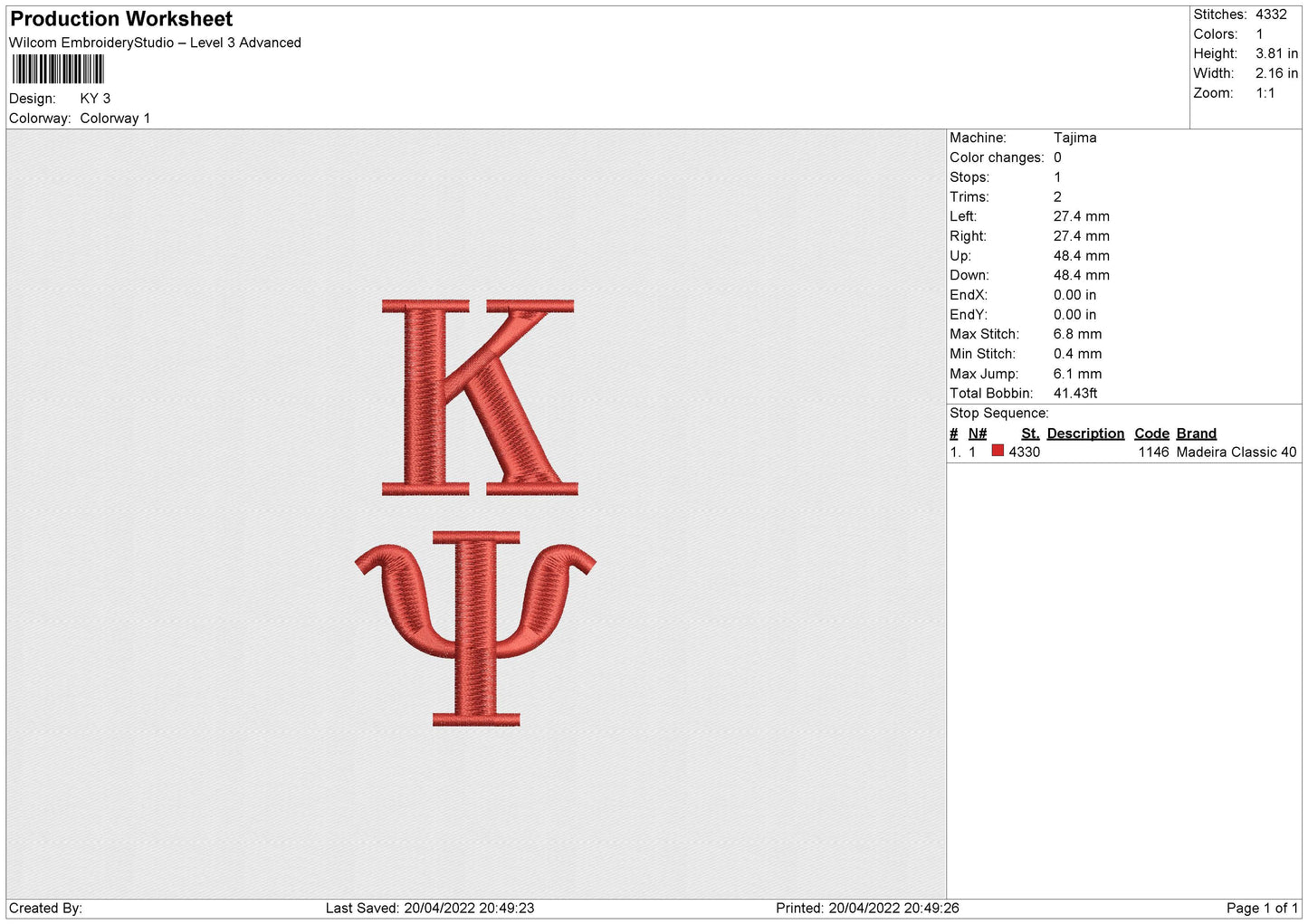The width and height of the screenshot is (1308, 924).
Task: Click the embroidered Psi symbol
Action: (x=476, y=629)
